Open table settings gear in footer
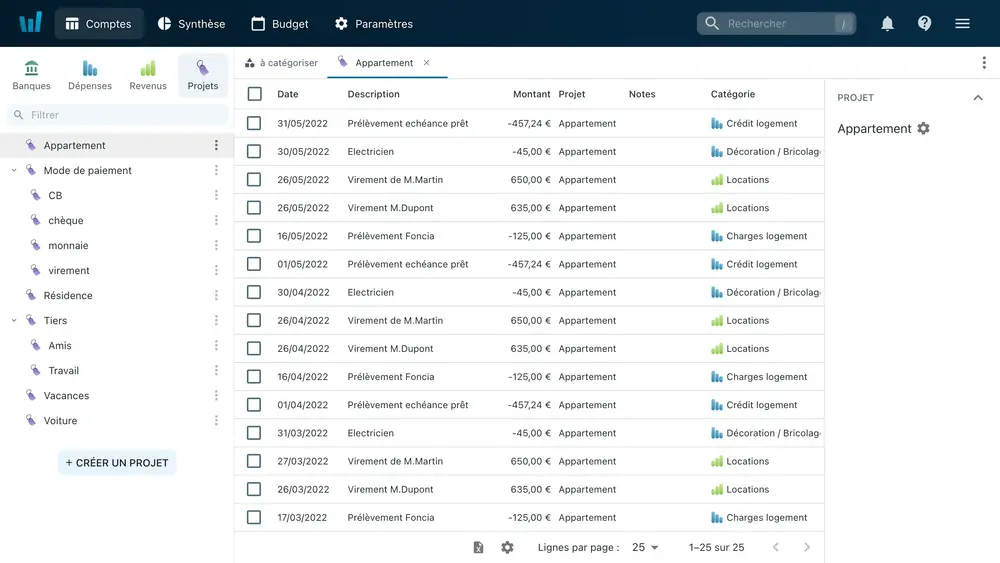1000x563 pixels. point(507,548)
